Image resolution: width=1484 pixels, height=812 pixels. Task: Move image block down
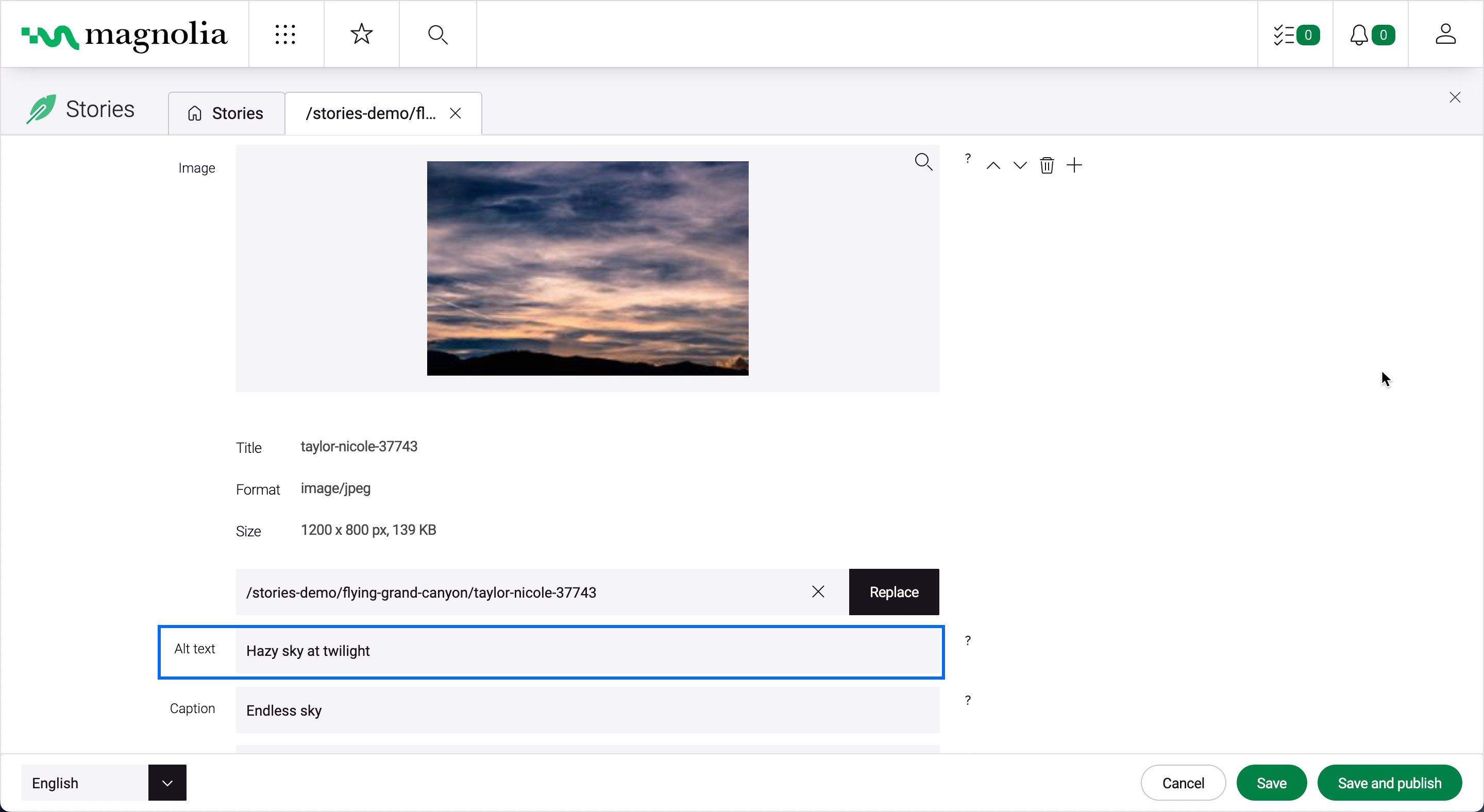click(x=1020, y=166)
